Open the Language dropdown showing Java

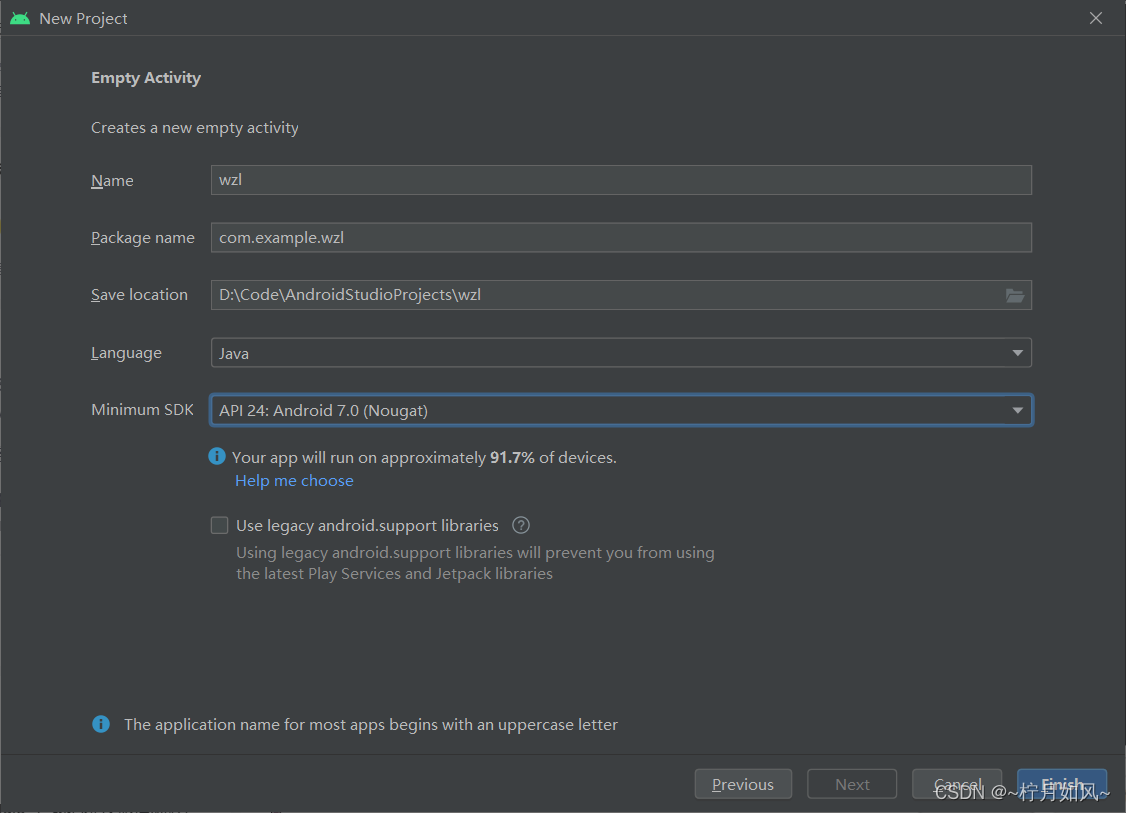pos(621,353)
